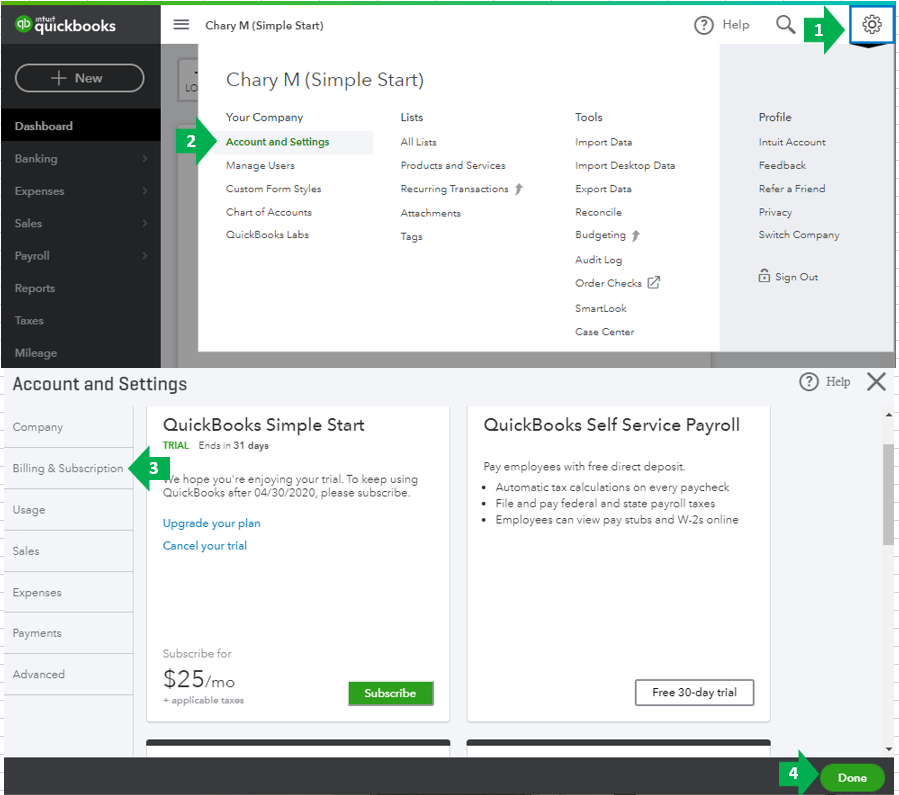Choose Import Data tool
This screenshot has width=899, height=795.
[x=604, y=142]
